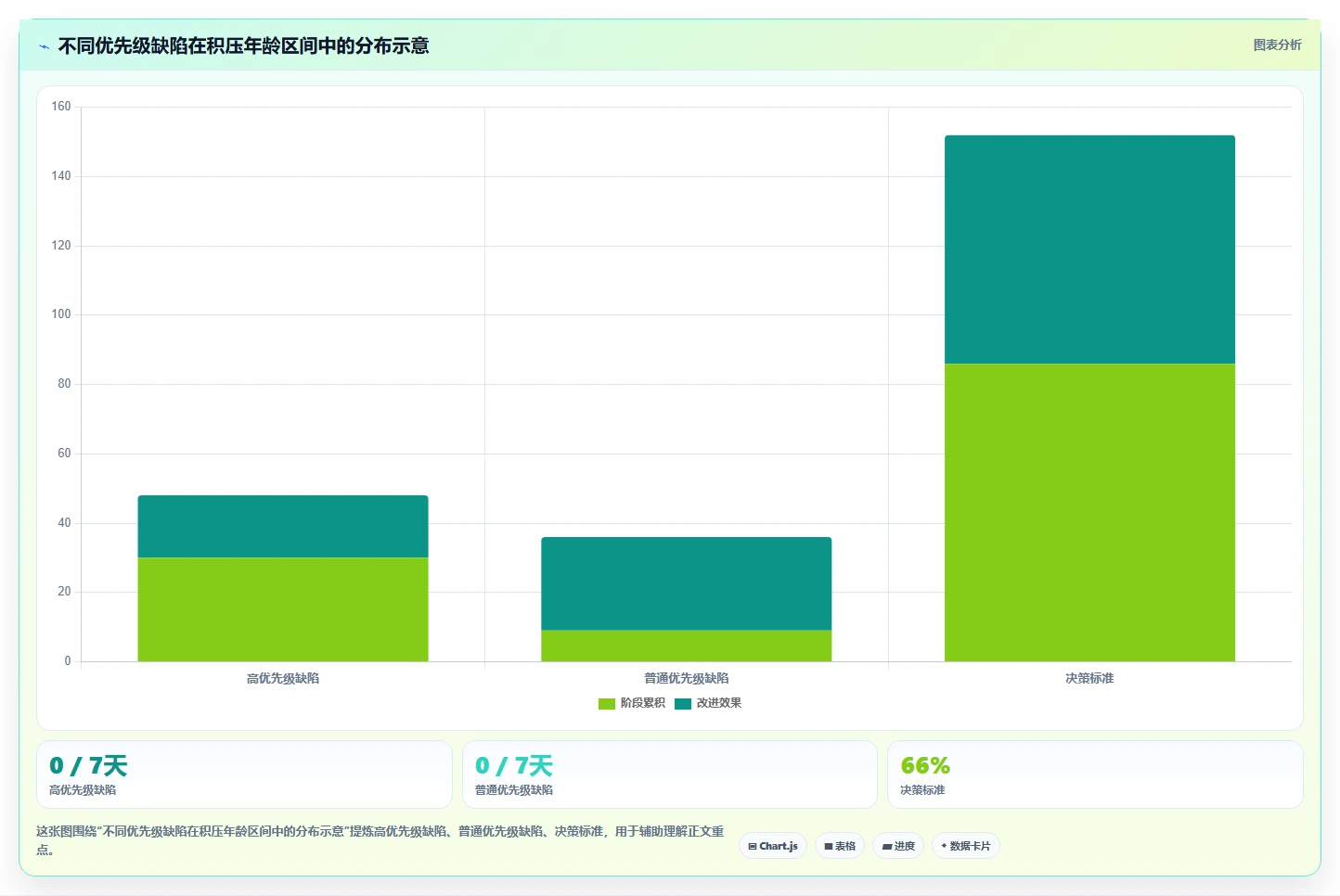Click the 高优先级缺陷 x-axis label
Image resolution: width=1340 pixels, height=896 pixels.
point(283,678)
